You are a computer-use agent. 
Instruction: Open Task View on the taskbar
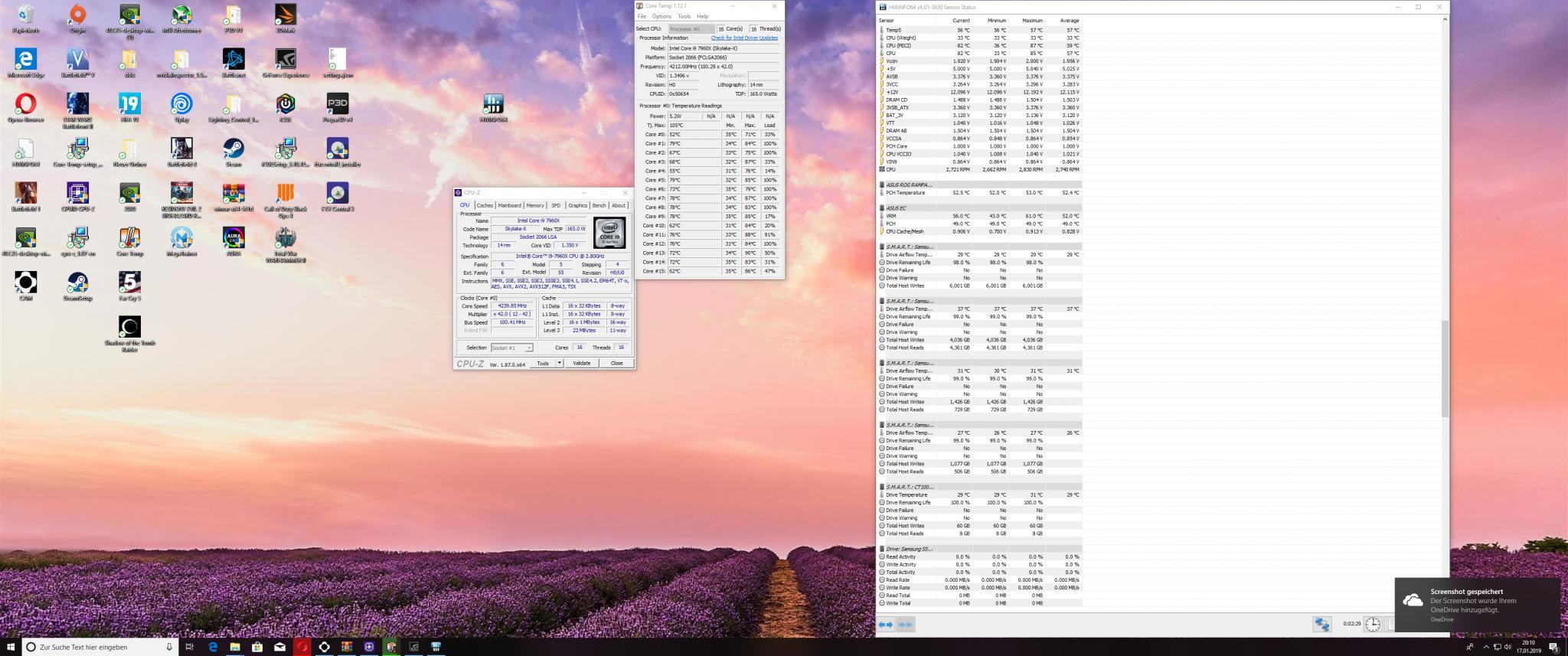tap(189, 647)
